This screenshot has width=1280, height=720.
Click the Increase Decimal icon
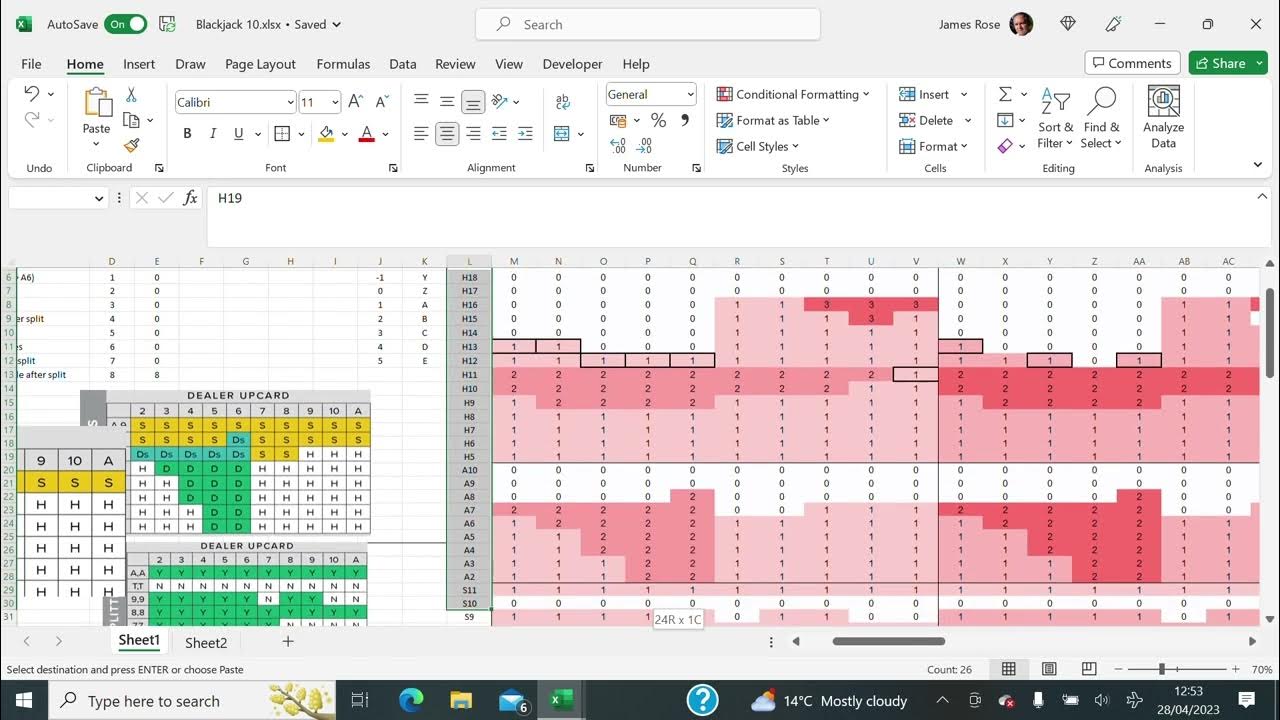point(618,145)
